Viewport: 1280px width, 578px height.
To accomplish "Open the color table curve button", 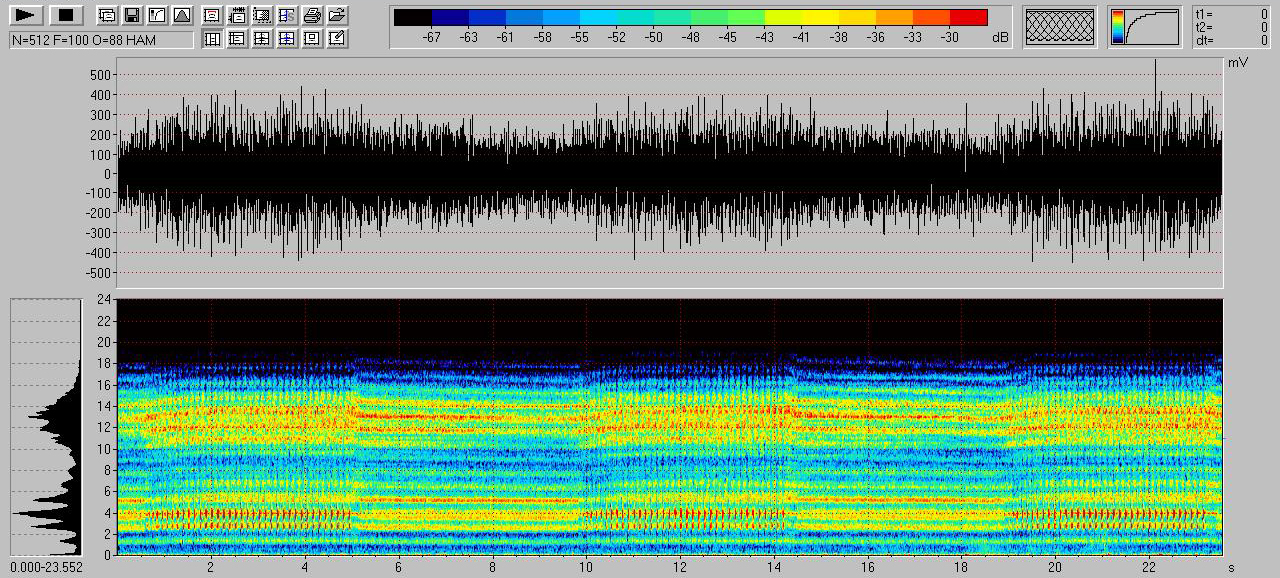I will (x=1145, y=27).
